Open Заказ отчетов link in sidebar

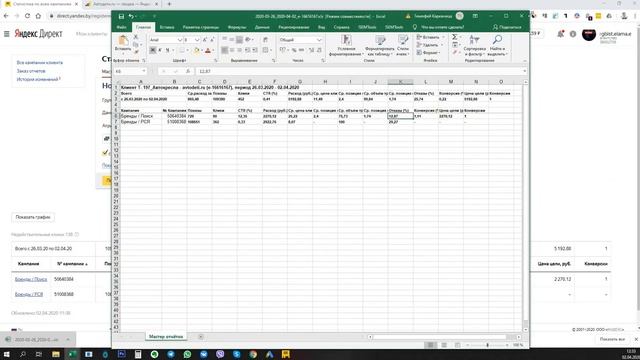[31, 71]
